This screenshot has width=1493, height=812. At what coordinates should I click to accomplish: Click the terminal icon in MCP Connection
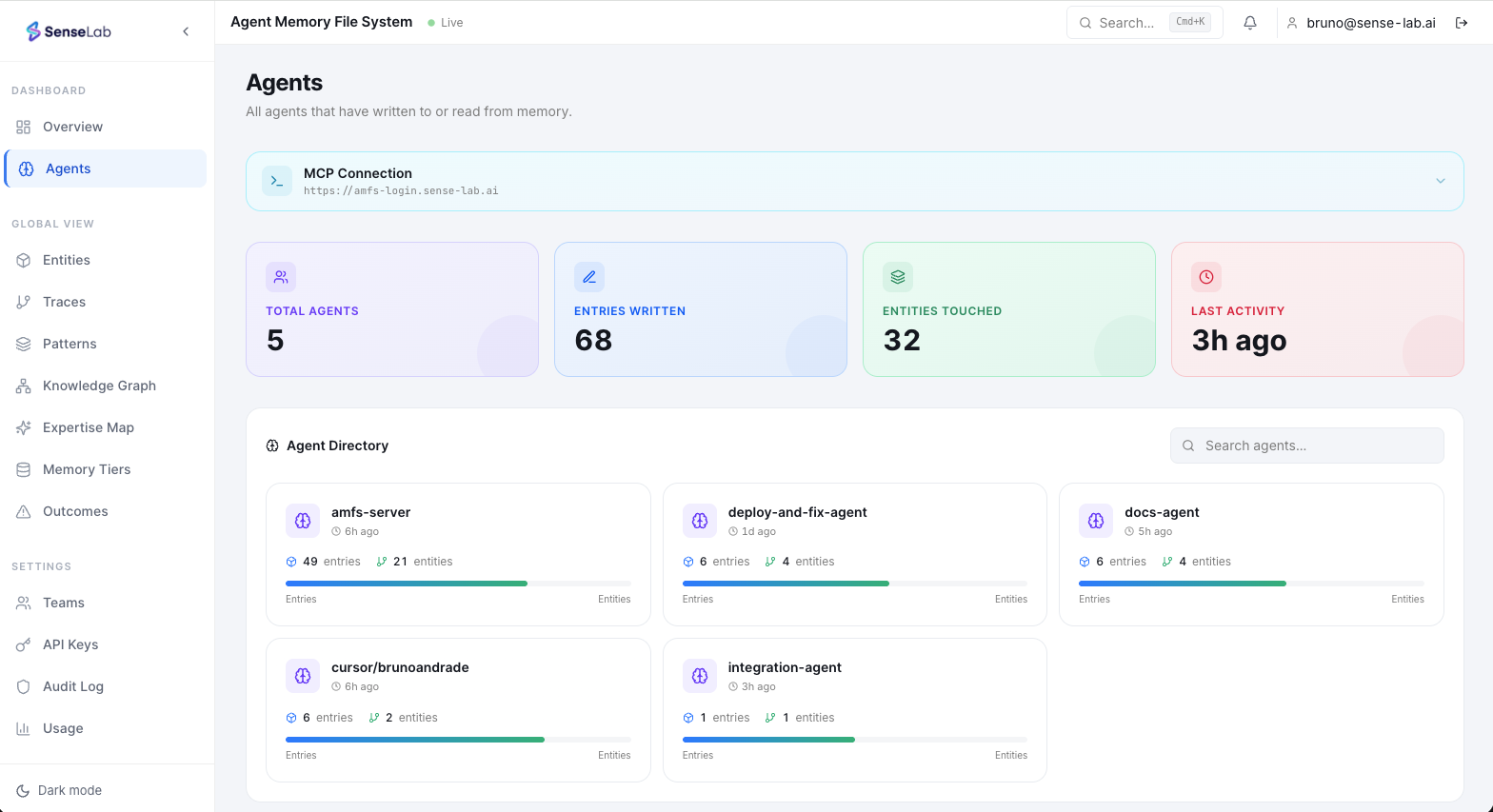tap(277, 181)
